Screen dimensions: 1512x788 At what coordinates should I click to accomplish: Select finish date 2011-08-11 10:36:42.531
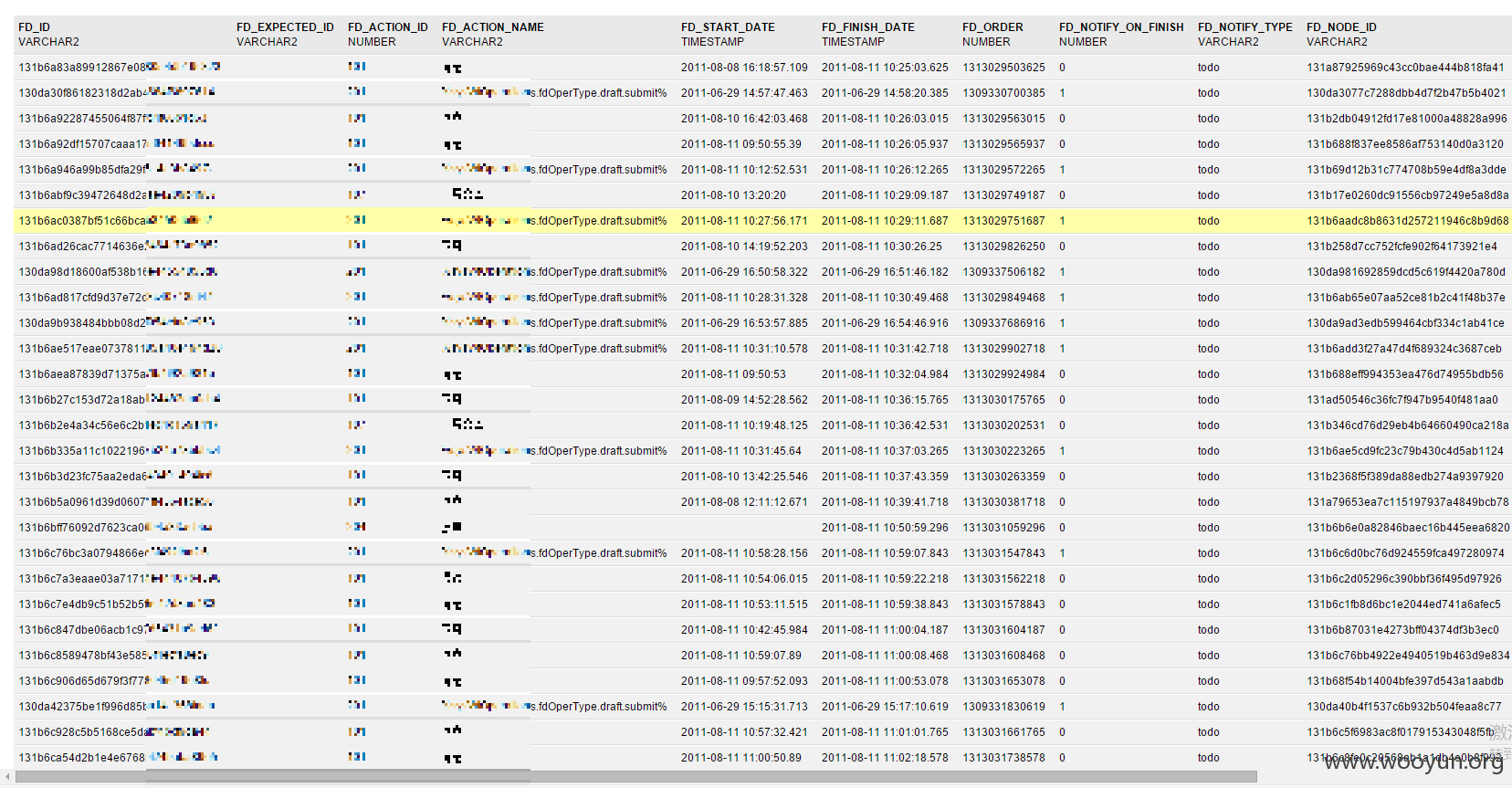point(885,426)
